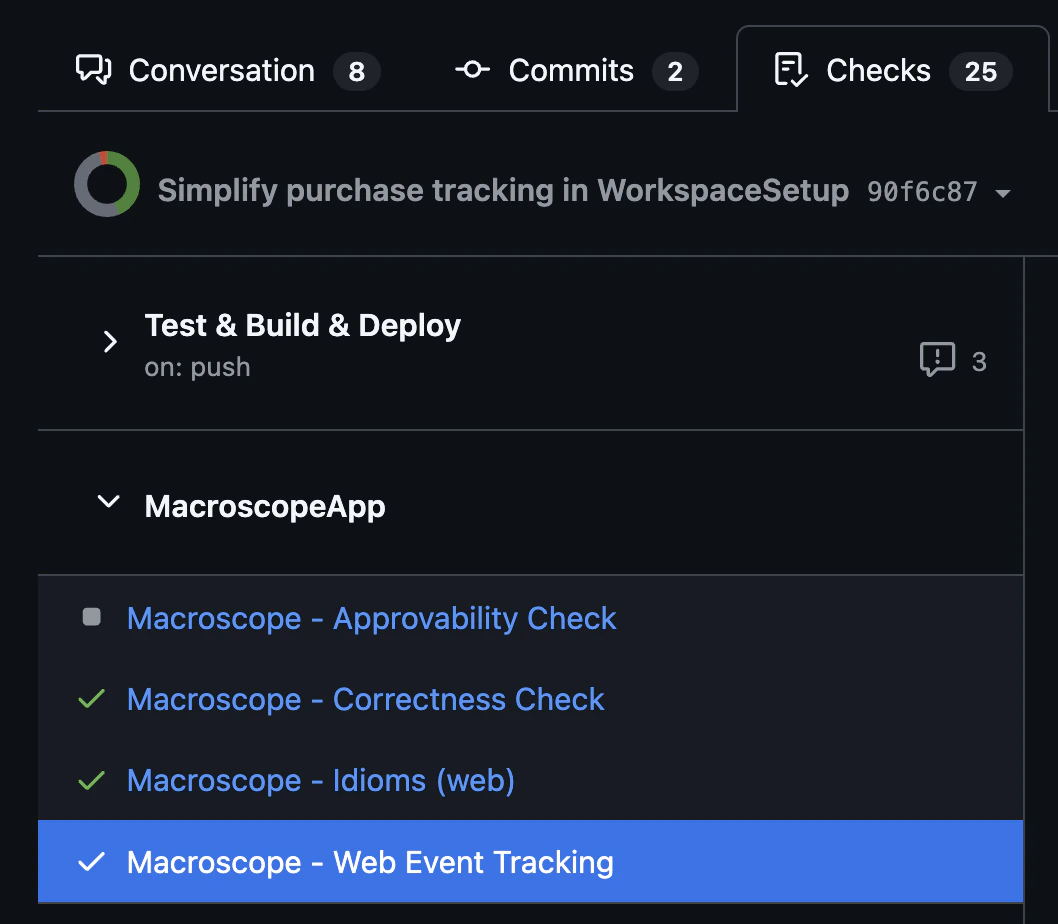
Task: Switch selection to Correctness Check
Action: (x=365, y=699)
